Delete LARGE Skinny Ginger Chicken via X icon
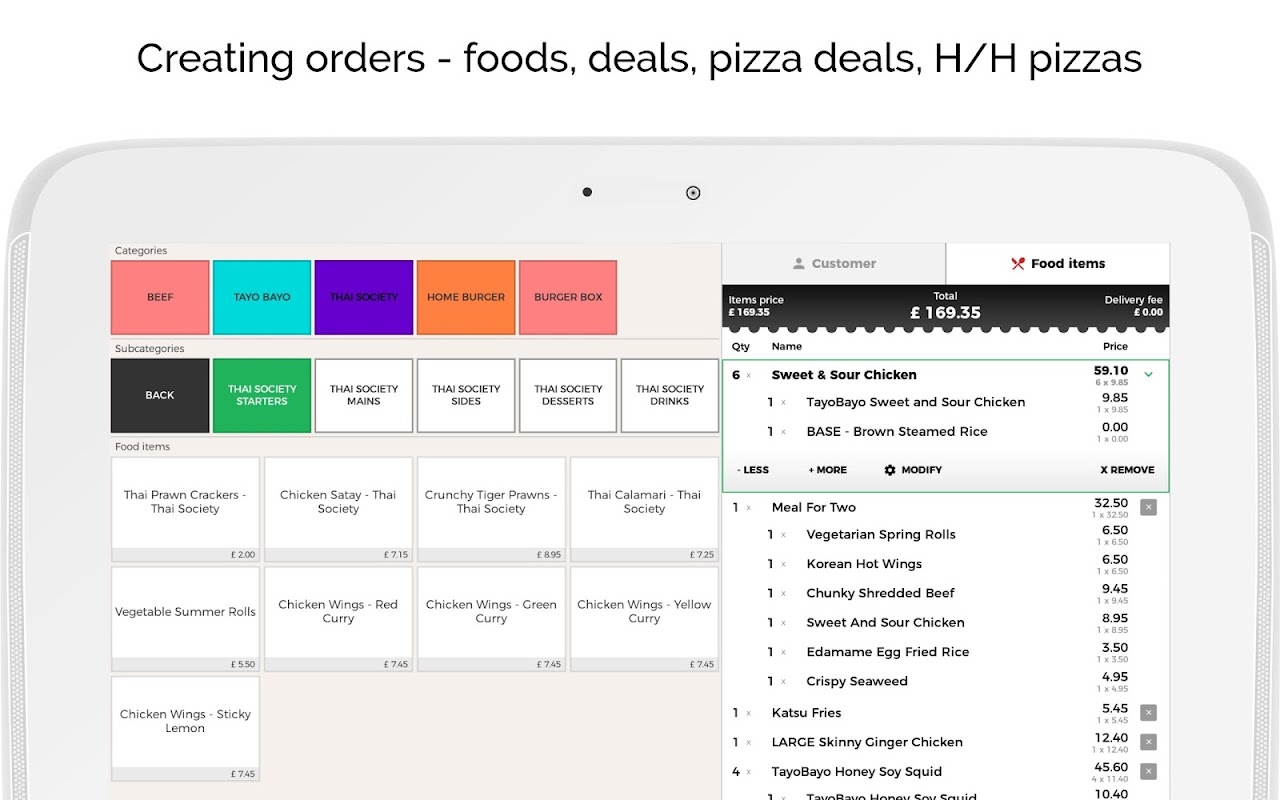 pos(1148,742)
